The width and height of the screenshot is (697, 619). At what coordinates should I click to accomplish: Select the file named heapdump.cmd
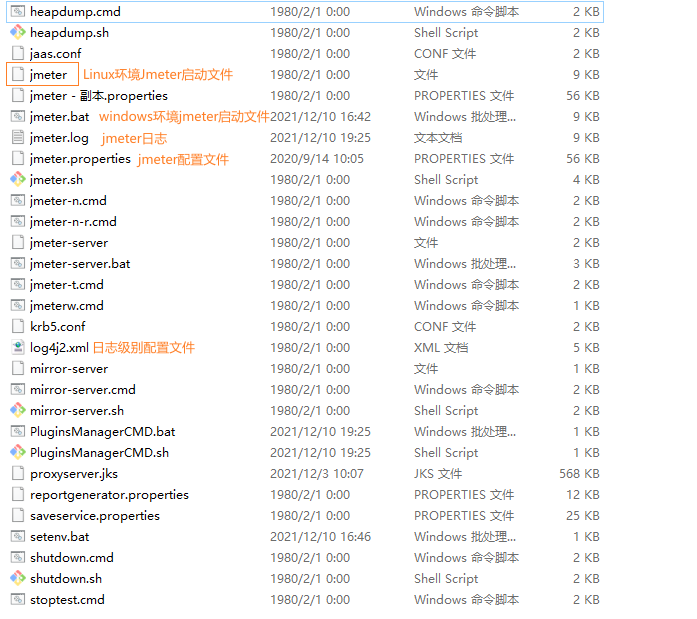[75, 12]
